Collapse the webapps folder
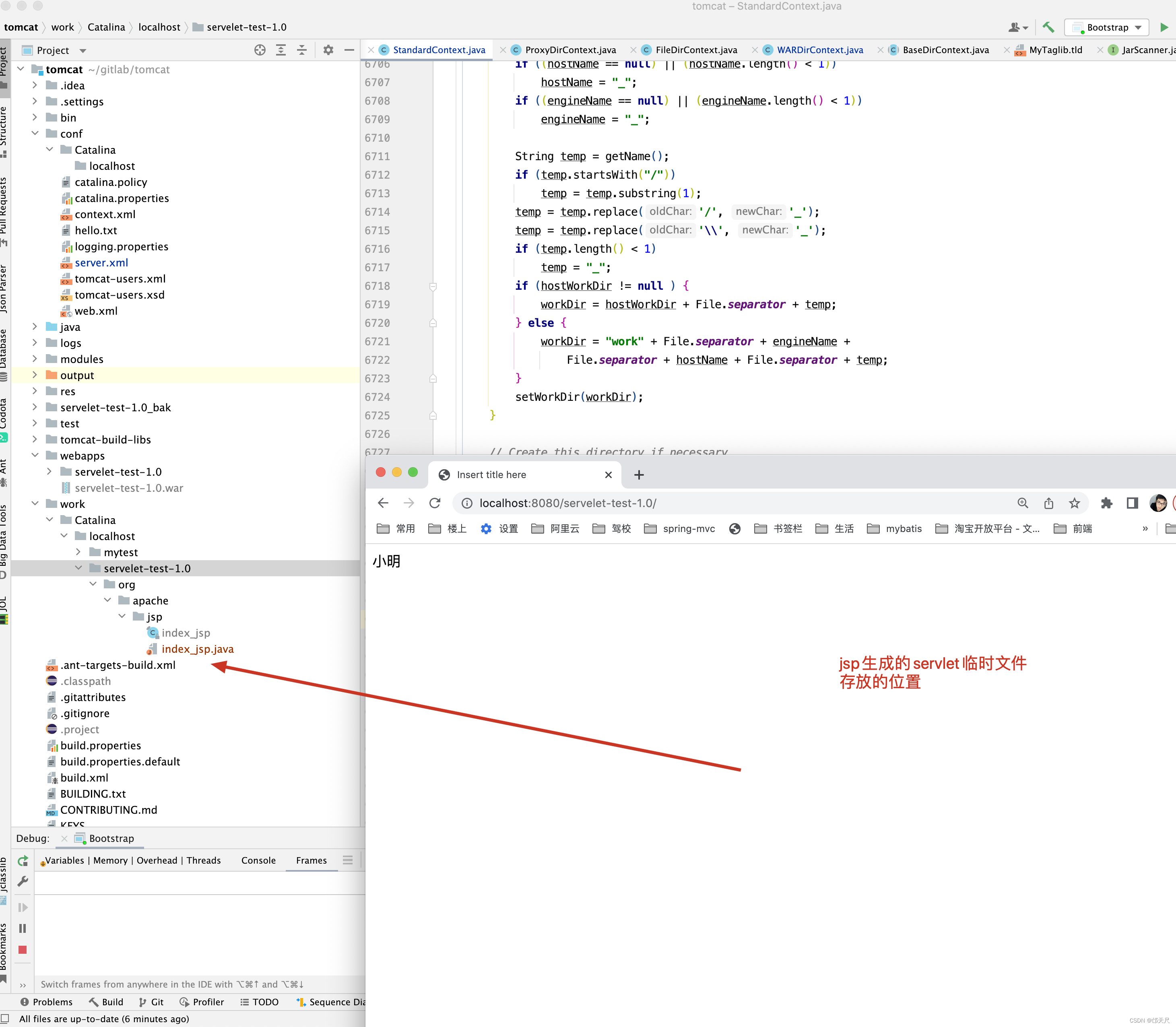1176x1027 pixels. (x=35, y=456)
